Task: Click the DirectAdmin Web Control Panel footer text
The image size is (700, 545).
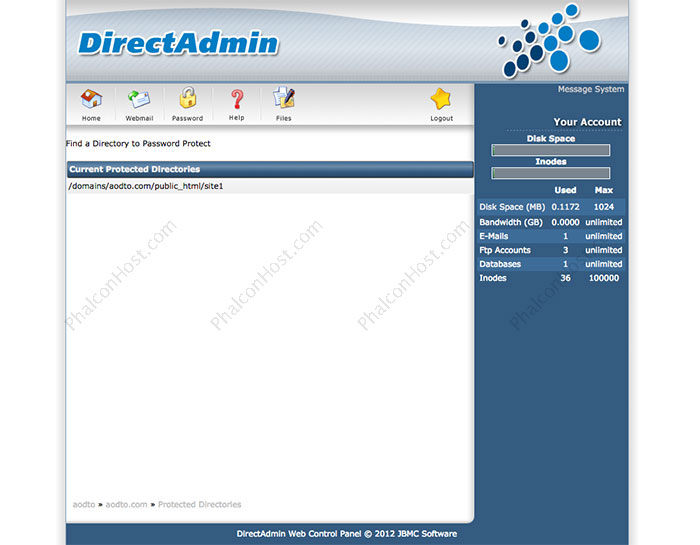Action: pyautogui.click(x=346, y=534)
